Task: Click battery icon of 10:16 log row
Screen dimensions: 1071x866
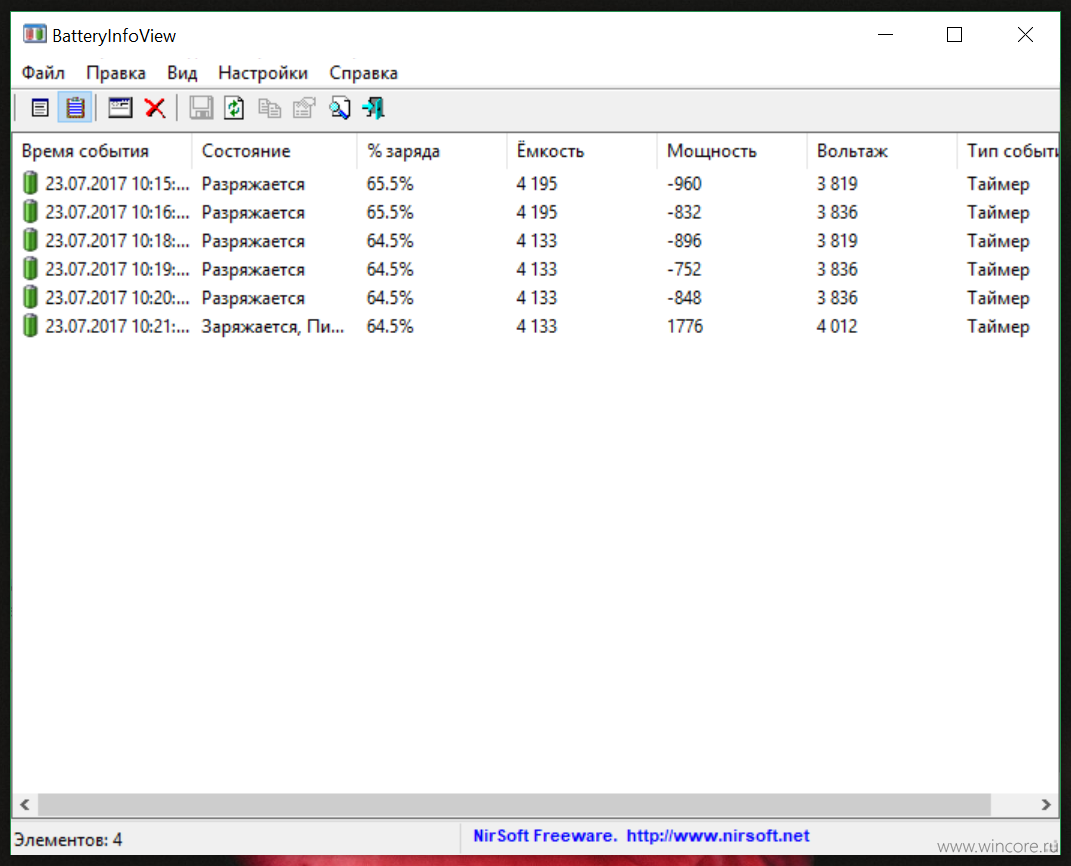Action: click(30, 212)
